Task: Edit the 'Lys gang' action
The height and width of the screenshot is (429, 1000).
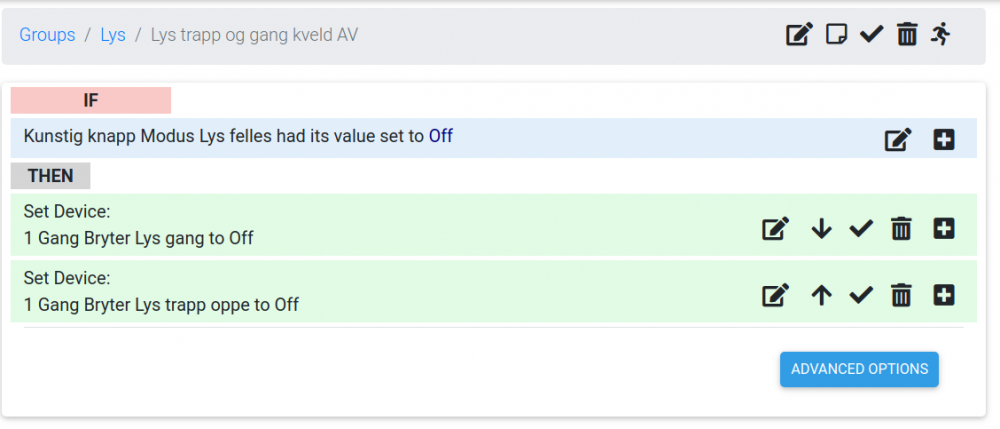Action: 774,229
